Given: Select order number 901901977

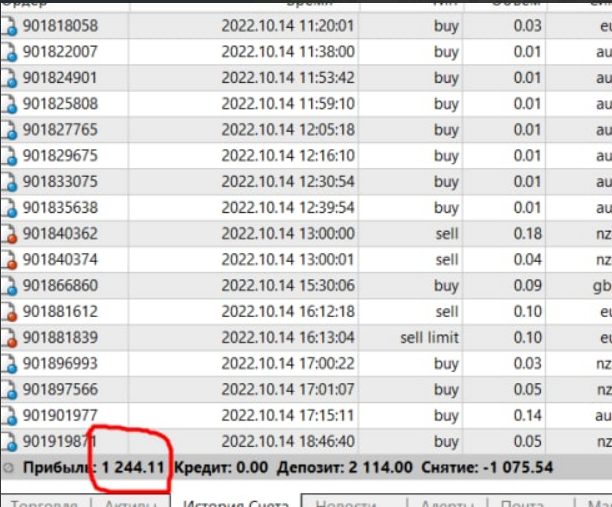Looking at the screenshot, I should [x=60, y=415].
